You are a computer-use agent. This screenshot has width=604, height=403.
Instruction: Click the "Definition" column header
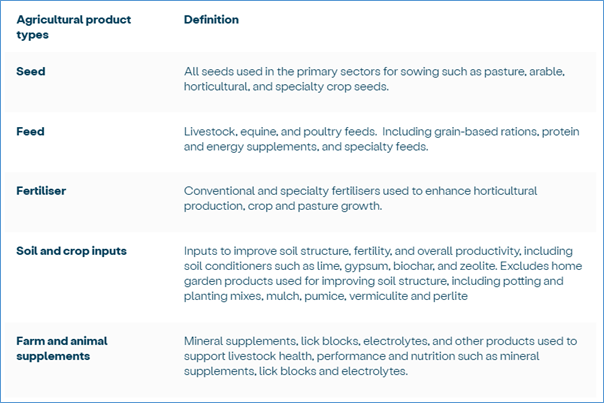click(x=211, y=20)
